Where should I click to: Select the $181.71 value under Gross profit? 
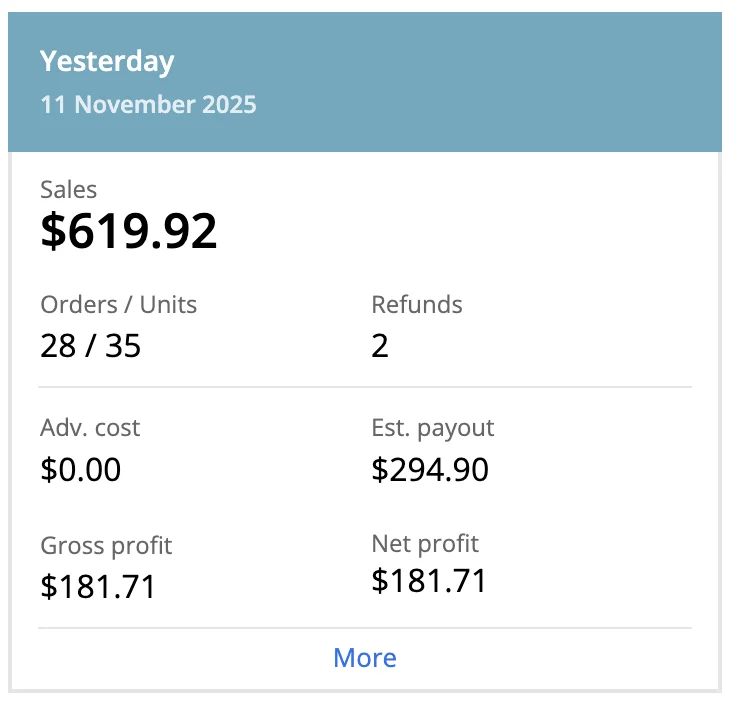click(x=98, y=586)
